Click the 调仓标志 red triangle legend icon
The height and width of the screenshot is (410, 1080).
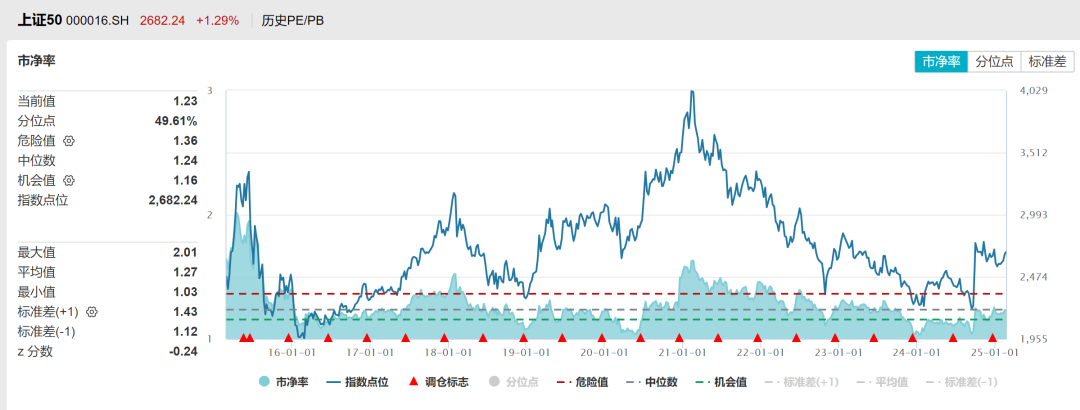pyautogui.click(x=414, y=381)
